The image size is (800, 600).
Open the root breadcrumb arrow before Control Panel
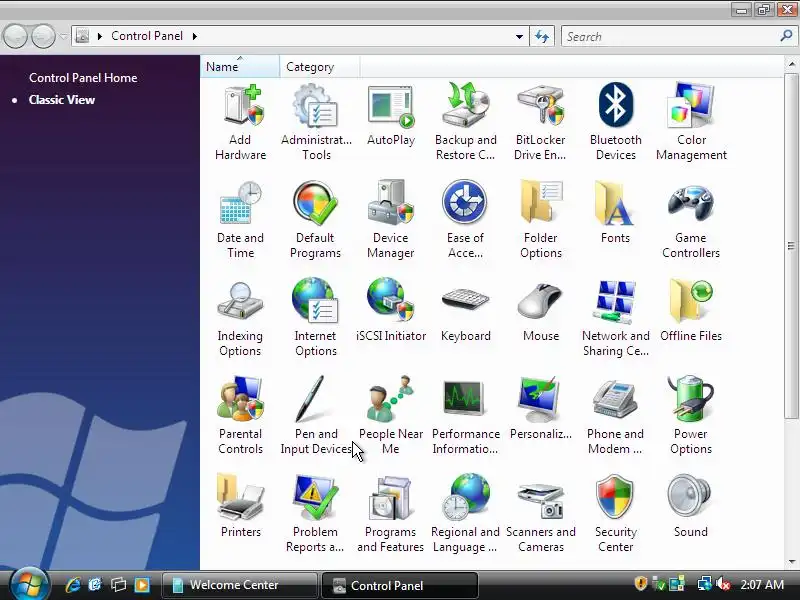coord(100,36)
